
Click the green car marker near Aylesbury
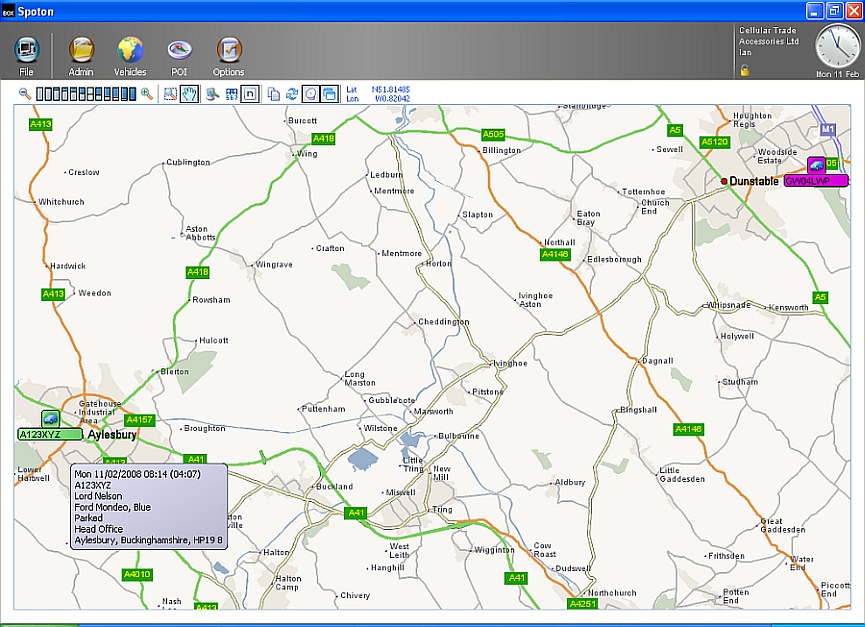click(50, 418)
